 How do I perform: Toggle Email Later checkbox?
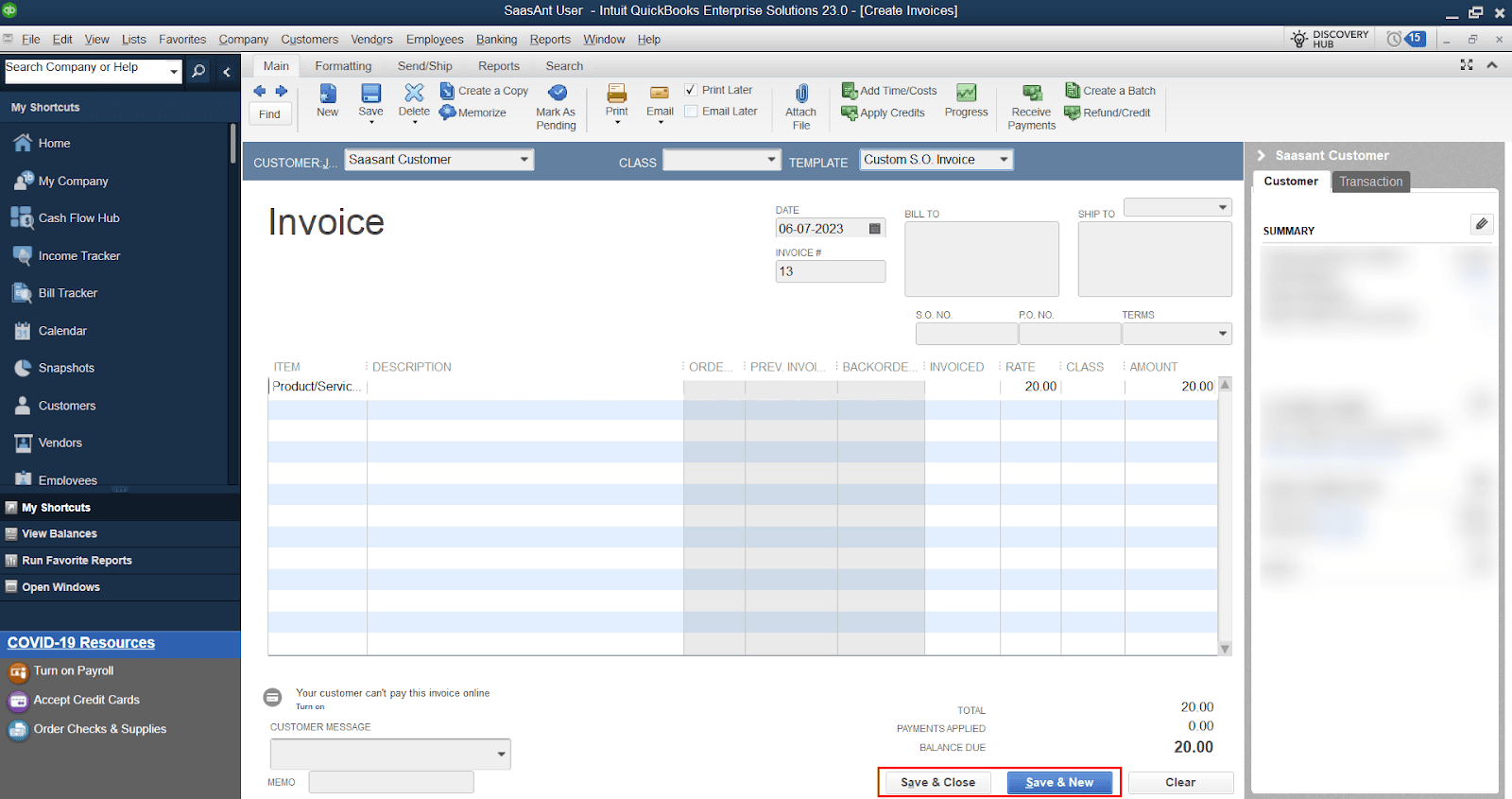click(691, 112)
